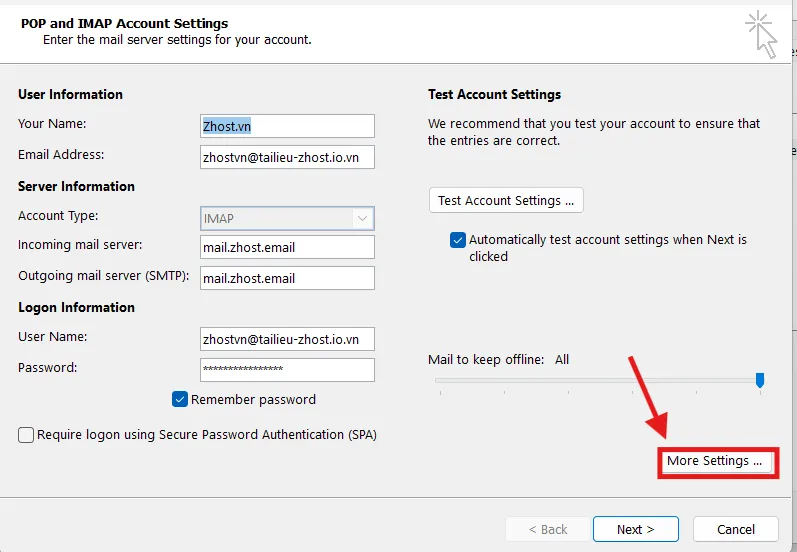Viewport: 797px width, 552px height.
Task: Uncheck the Remember password checkbox
Action: [180, 399]
